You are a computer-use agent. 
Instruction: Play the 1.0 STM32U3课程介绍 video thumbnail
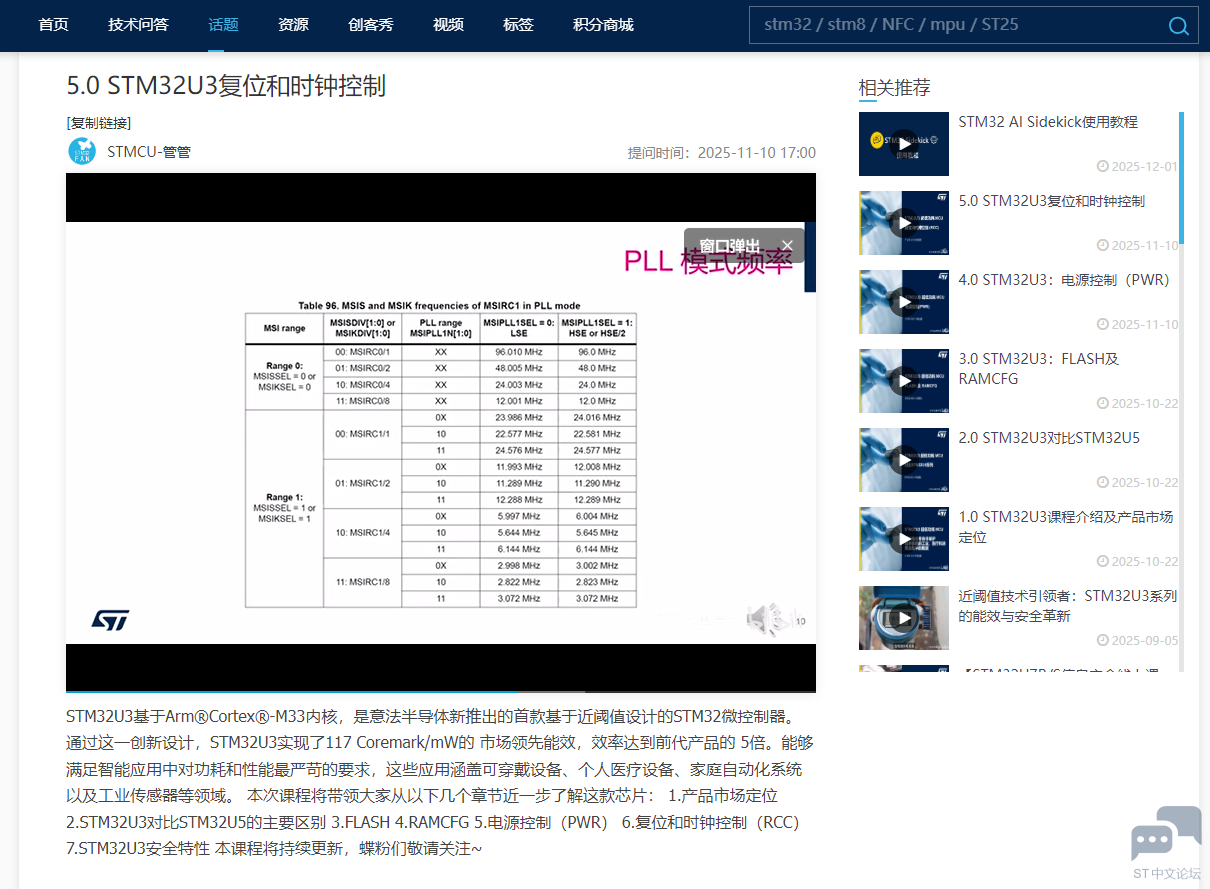pyautogui.click(x=904, y=539)
